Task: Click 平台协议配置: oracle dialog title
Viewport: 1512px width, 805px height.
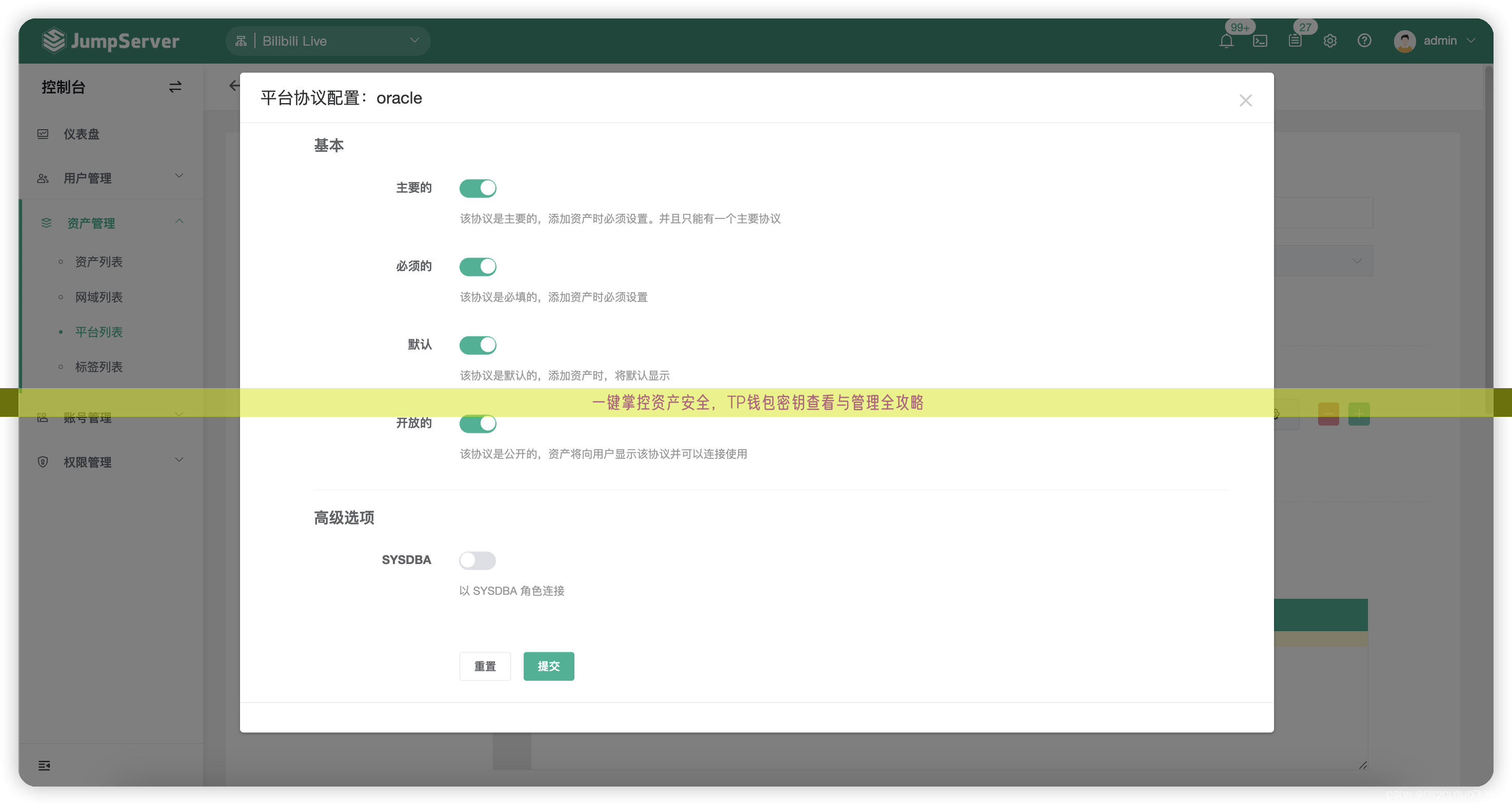Action: coord(341,98)
